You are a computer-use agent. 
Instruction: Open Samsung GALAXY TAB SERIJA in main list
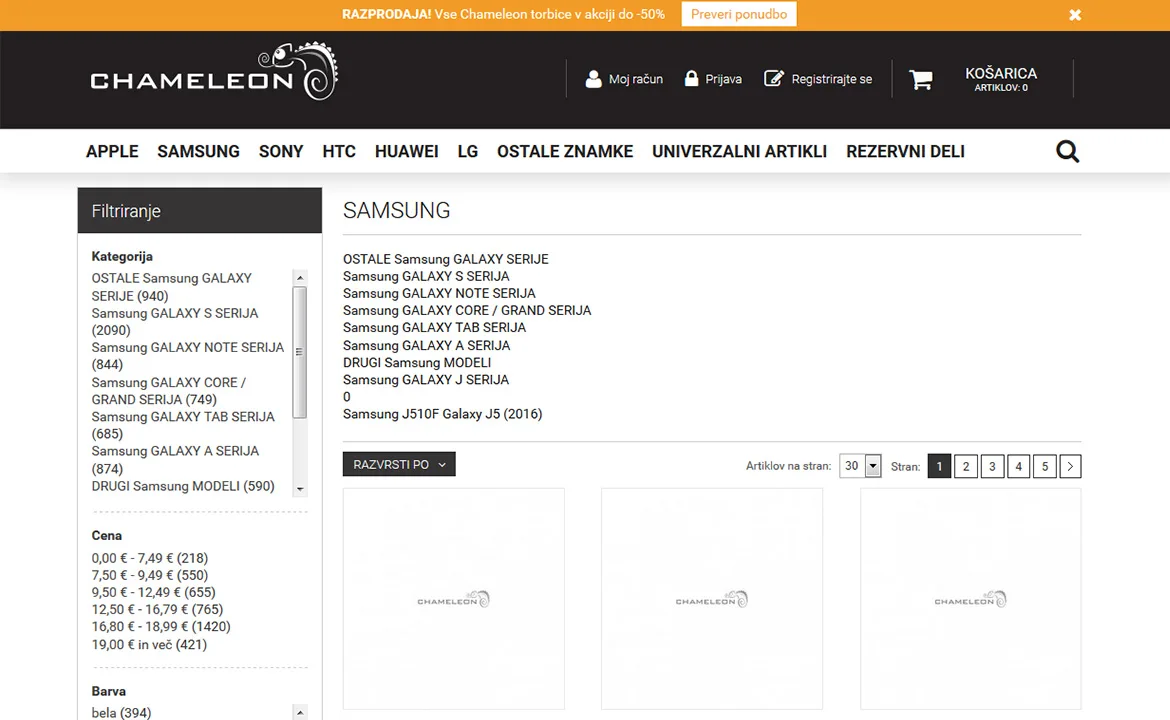coord(434,328)
